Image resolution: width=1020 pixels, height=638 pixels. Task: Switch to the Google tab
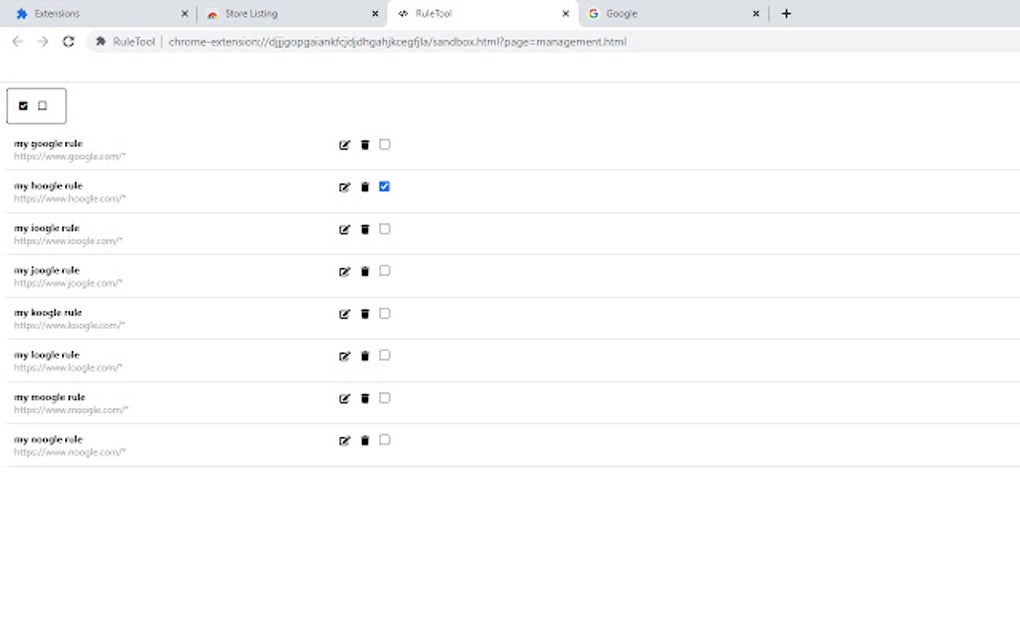(x=674, y=14)
